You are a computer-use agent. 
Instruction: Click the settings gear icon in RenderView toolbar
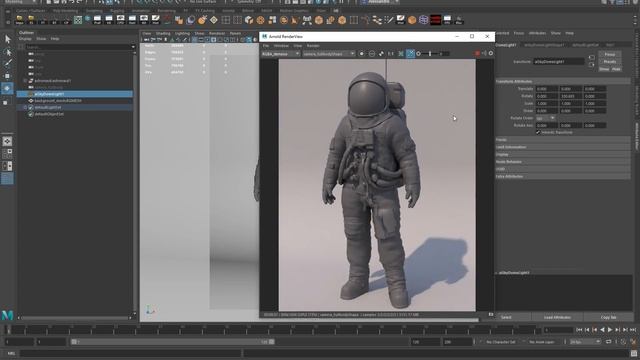[x=491, y=53]
